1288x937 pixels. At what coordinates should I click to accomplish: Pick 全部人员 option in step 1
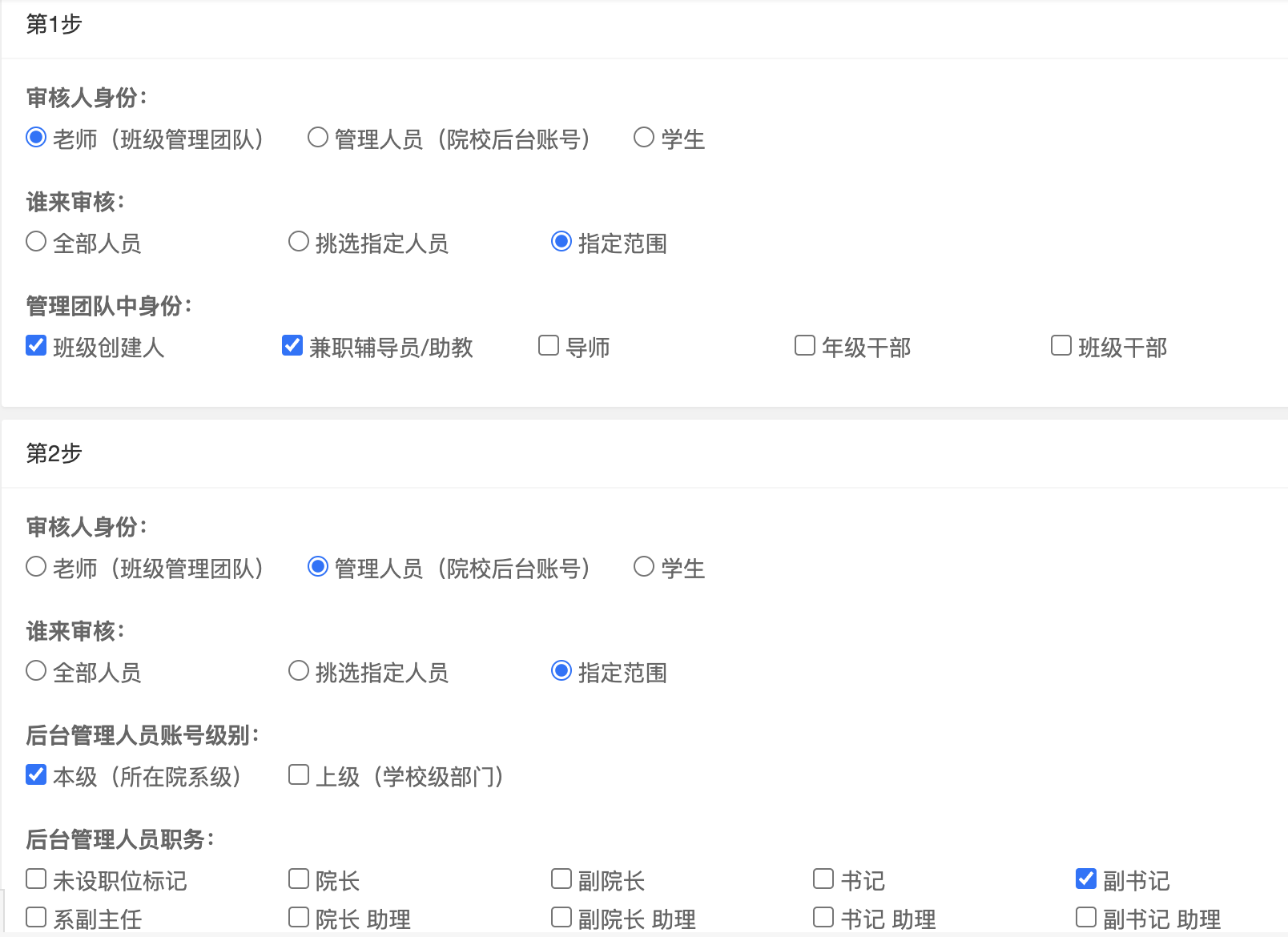coord(36,242)
